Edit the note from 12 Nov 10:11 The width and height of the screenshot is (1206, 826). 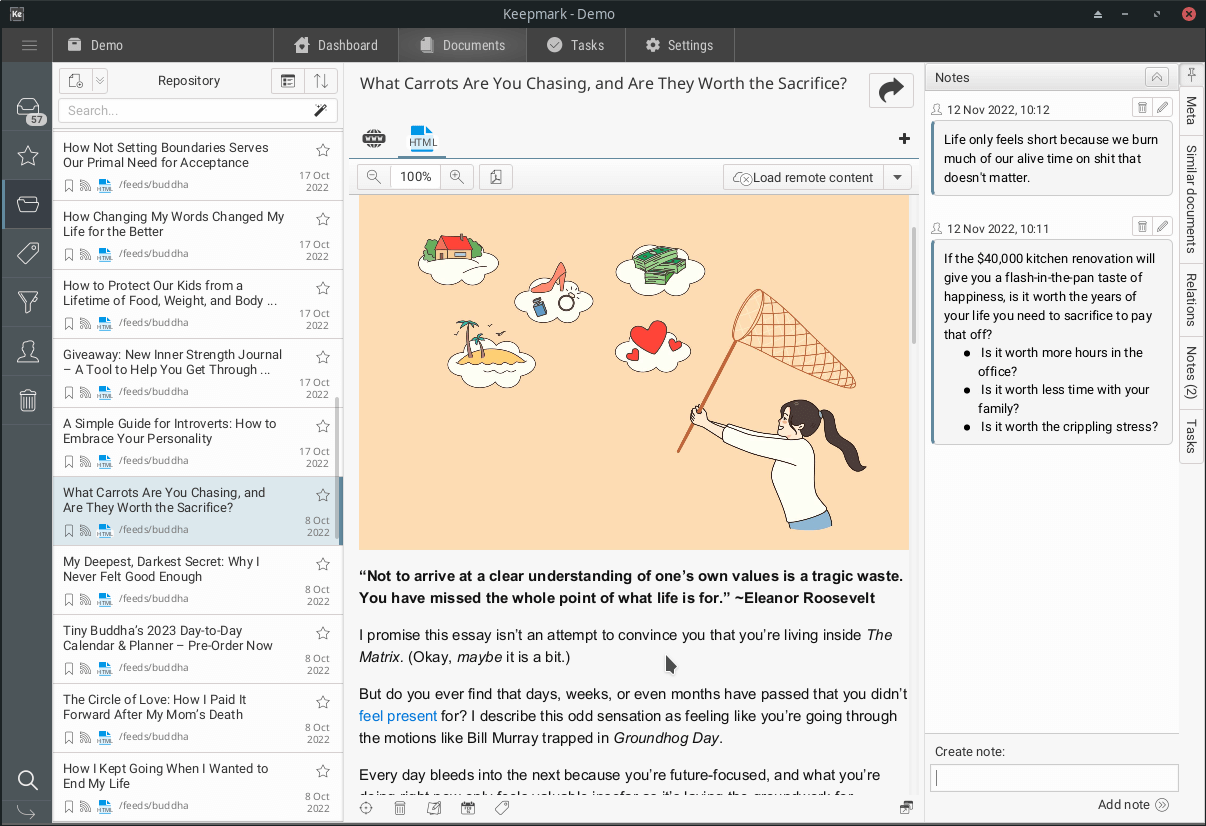coord(1162,227)
